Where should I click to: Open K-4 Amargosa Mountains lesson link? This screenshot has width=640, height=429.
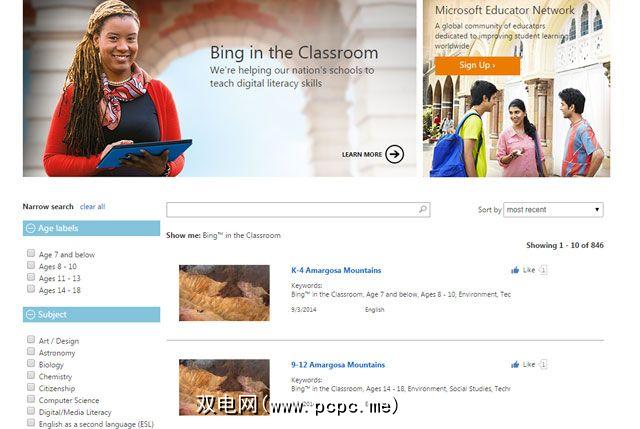(x=336, y=270)
